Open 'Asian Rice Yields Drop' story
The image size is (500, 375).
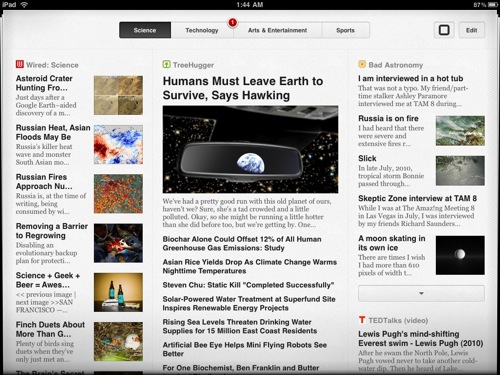coord(250,266)
